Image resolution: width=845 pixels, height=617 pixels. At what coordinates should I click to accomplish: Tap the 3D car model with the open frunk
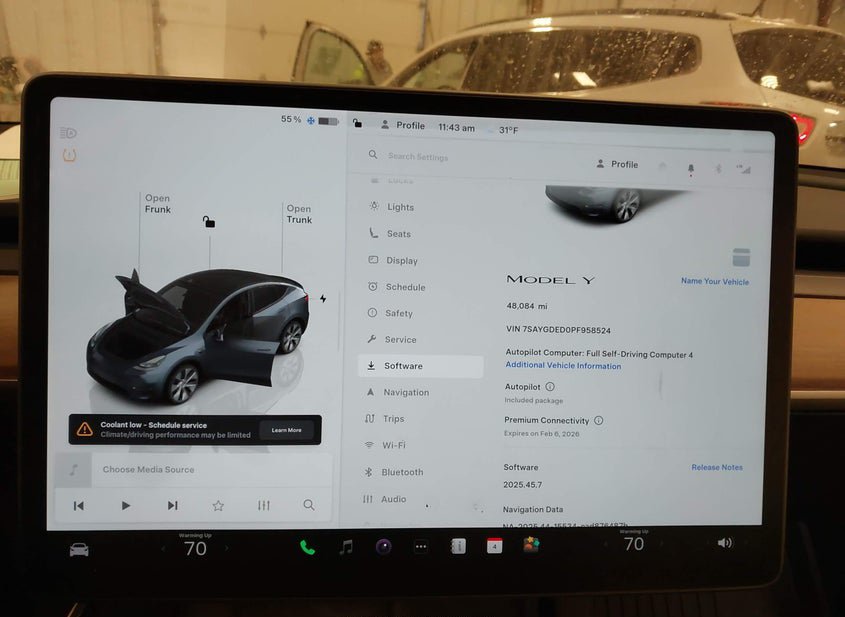point(198,335)
